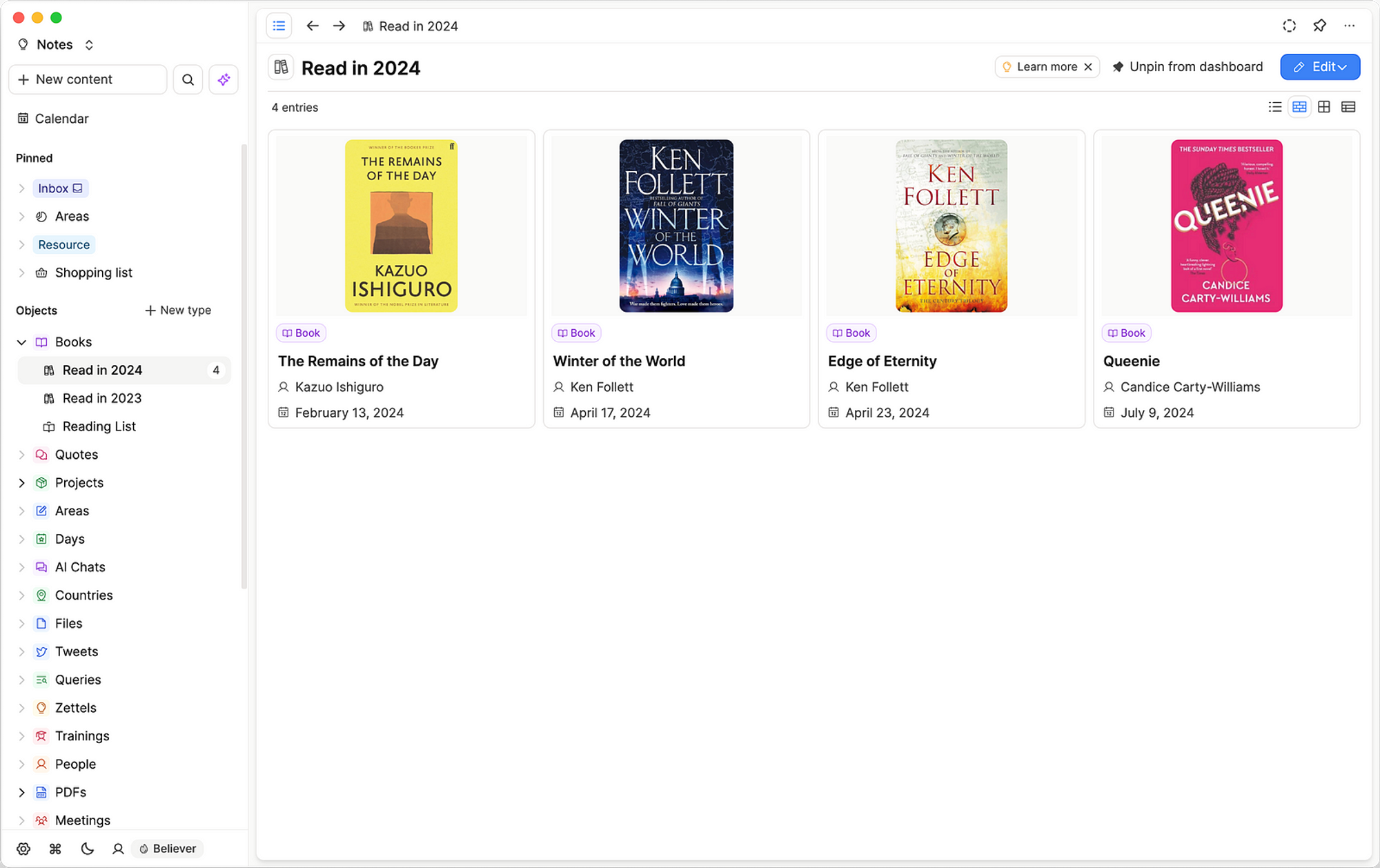The image size is (1380, 868).
Task: Click date February 13, 2024
Action: coord(349,413)
